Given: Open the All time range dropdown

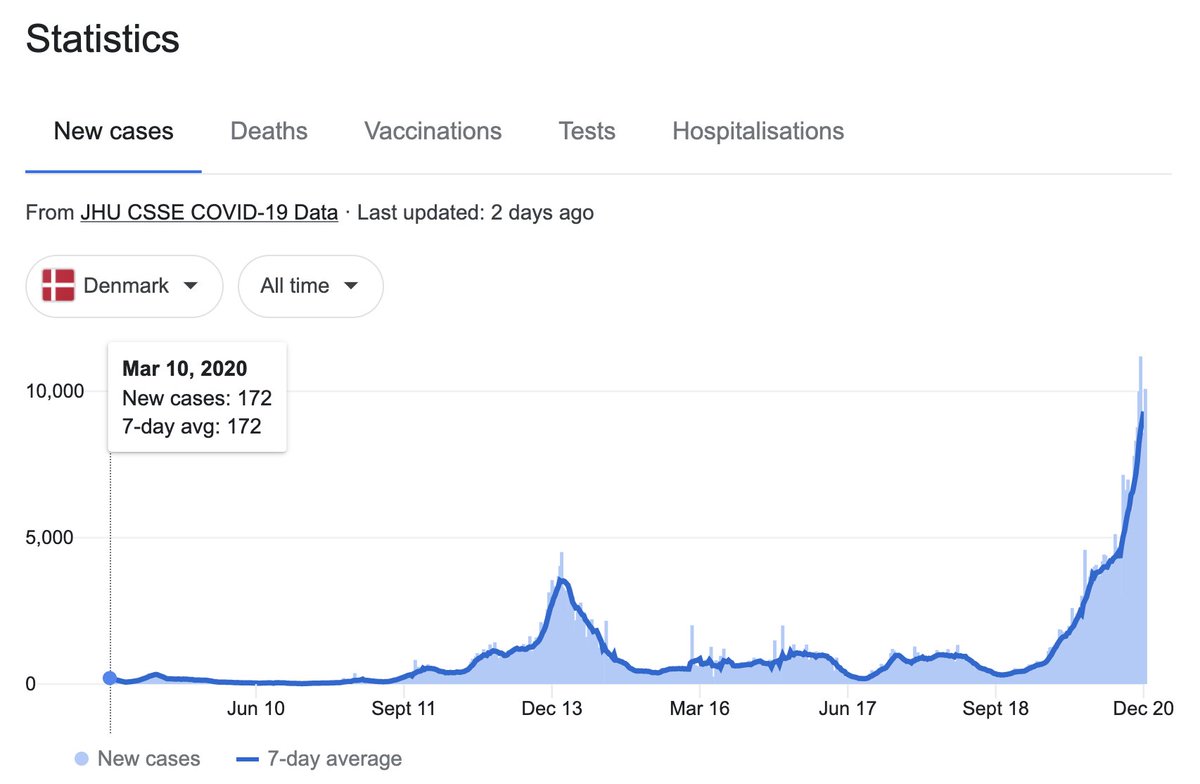Looking at the screenshot, I should (311, 286).
